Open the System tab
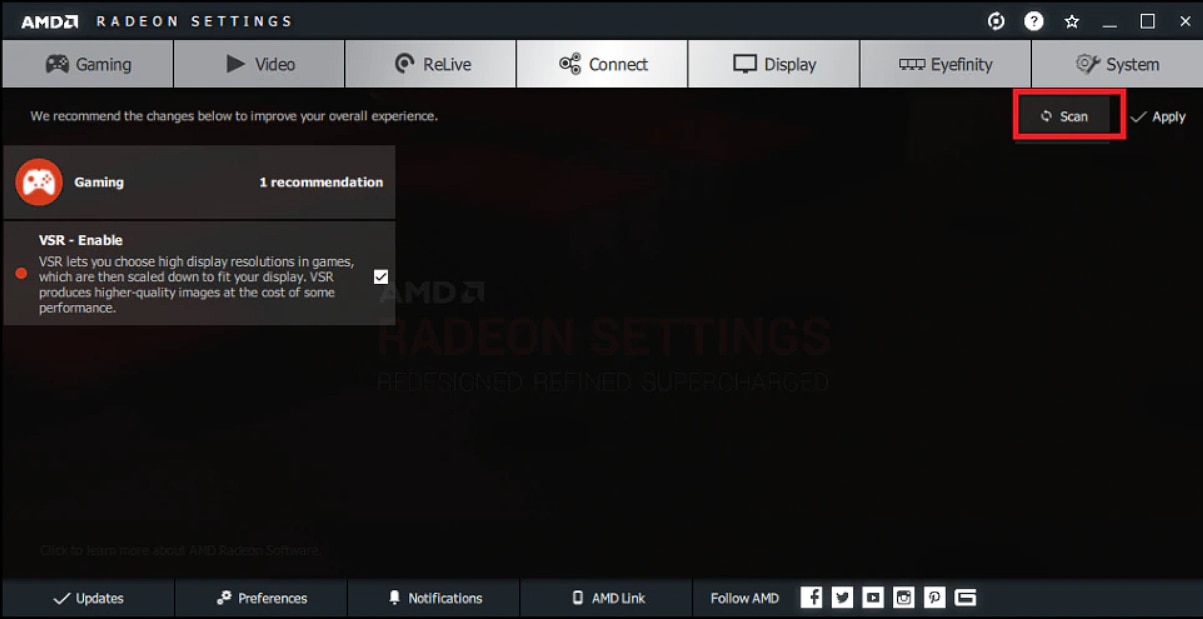The width and height of the screenshot is (1203, 619). tap(1117, 64)
